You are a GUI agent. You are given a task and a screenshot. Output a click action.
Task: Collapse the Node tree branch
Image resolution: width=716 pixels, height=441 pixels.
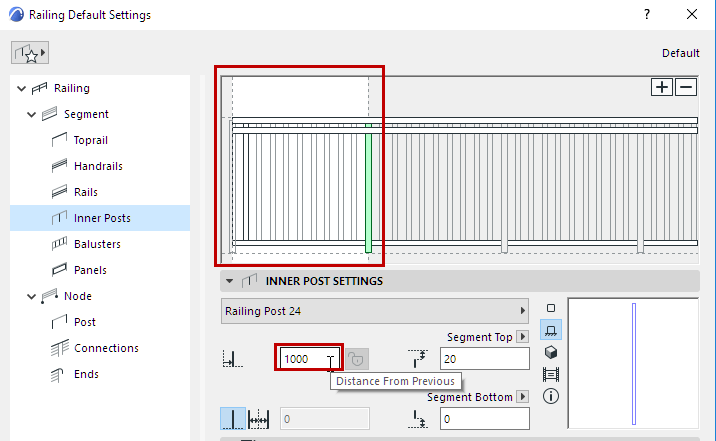(x=32, y=297)
